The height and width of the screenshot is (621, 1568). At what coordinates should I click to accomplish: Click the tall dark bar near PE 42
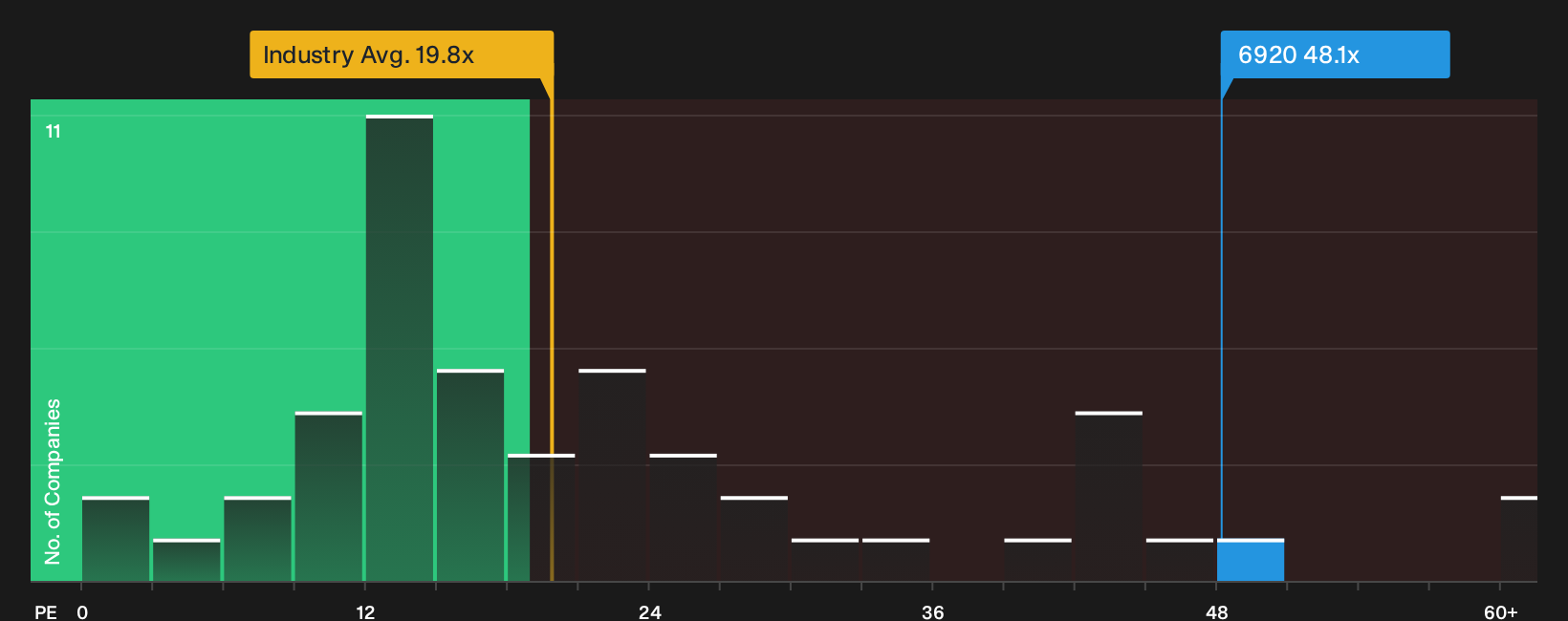point(1109,496)
